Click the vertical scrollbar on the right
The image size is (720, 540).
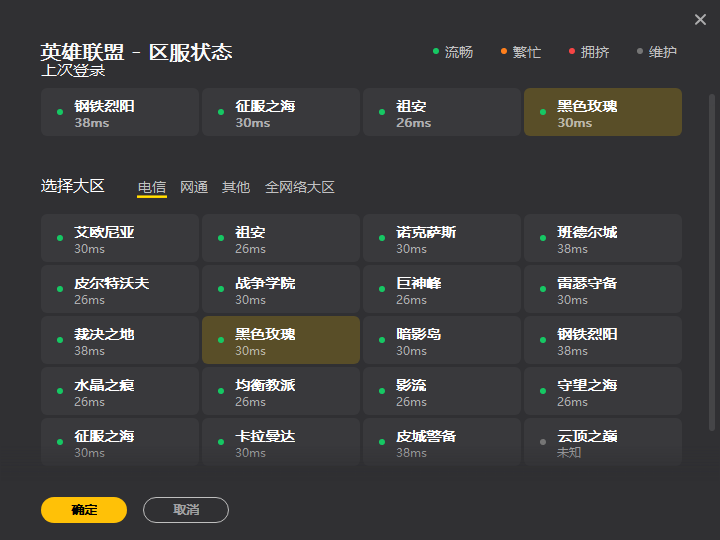click(712, 262)
